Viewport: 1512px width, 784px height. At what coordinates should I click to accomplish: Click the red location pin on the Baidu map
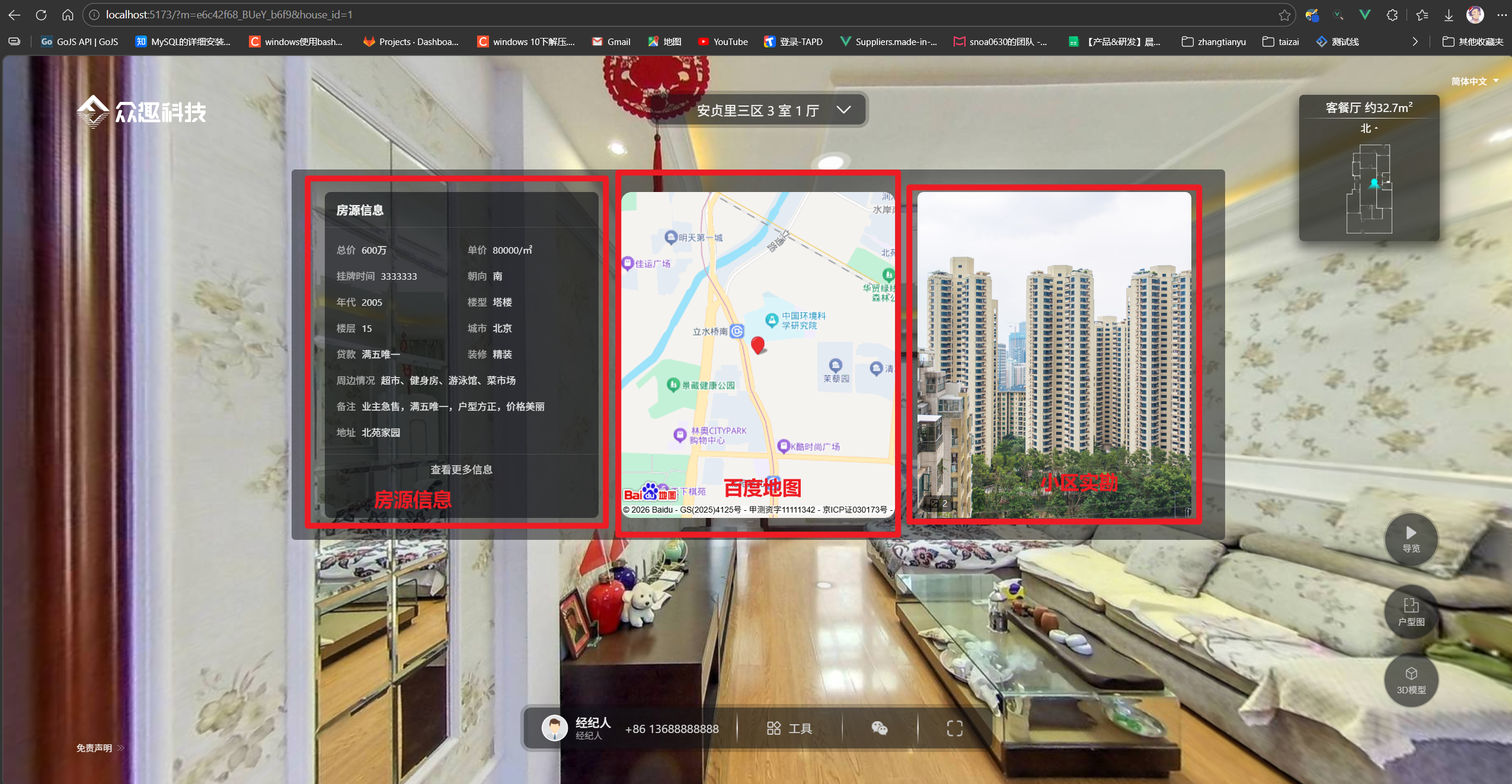pos(757,345)
